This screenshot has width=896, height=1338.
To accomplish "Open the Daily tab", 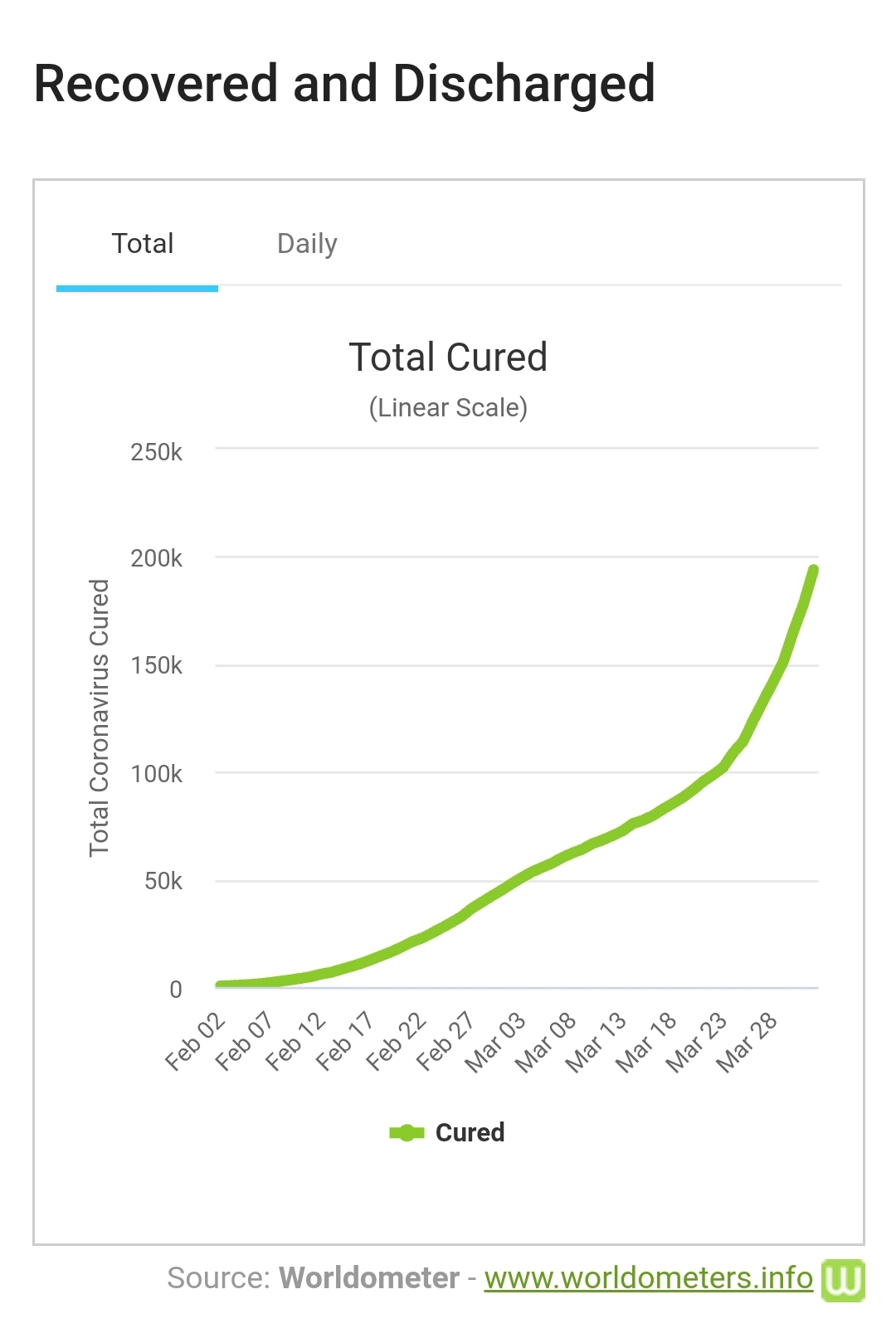I will [x=307, y=244].
